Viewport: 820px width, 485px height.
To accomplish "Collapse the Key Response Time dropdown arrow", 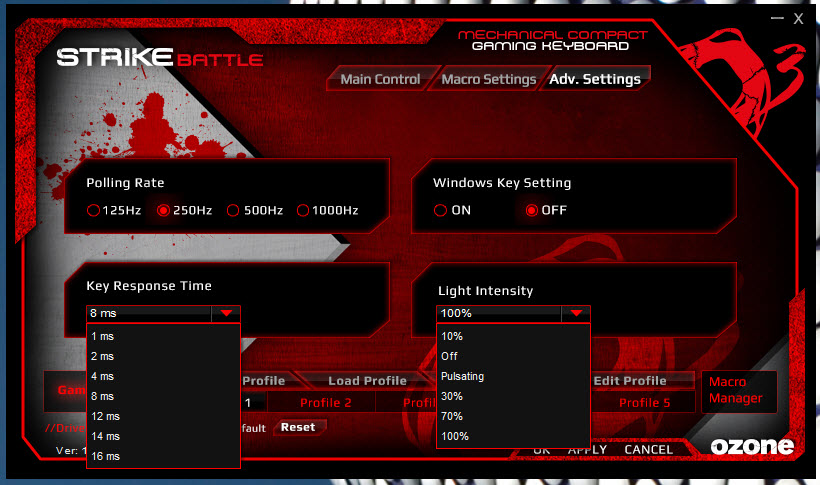I will coord(226,313).
